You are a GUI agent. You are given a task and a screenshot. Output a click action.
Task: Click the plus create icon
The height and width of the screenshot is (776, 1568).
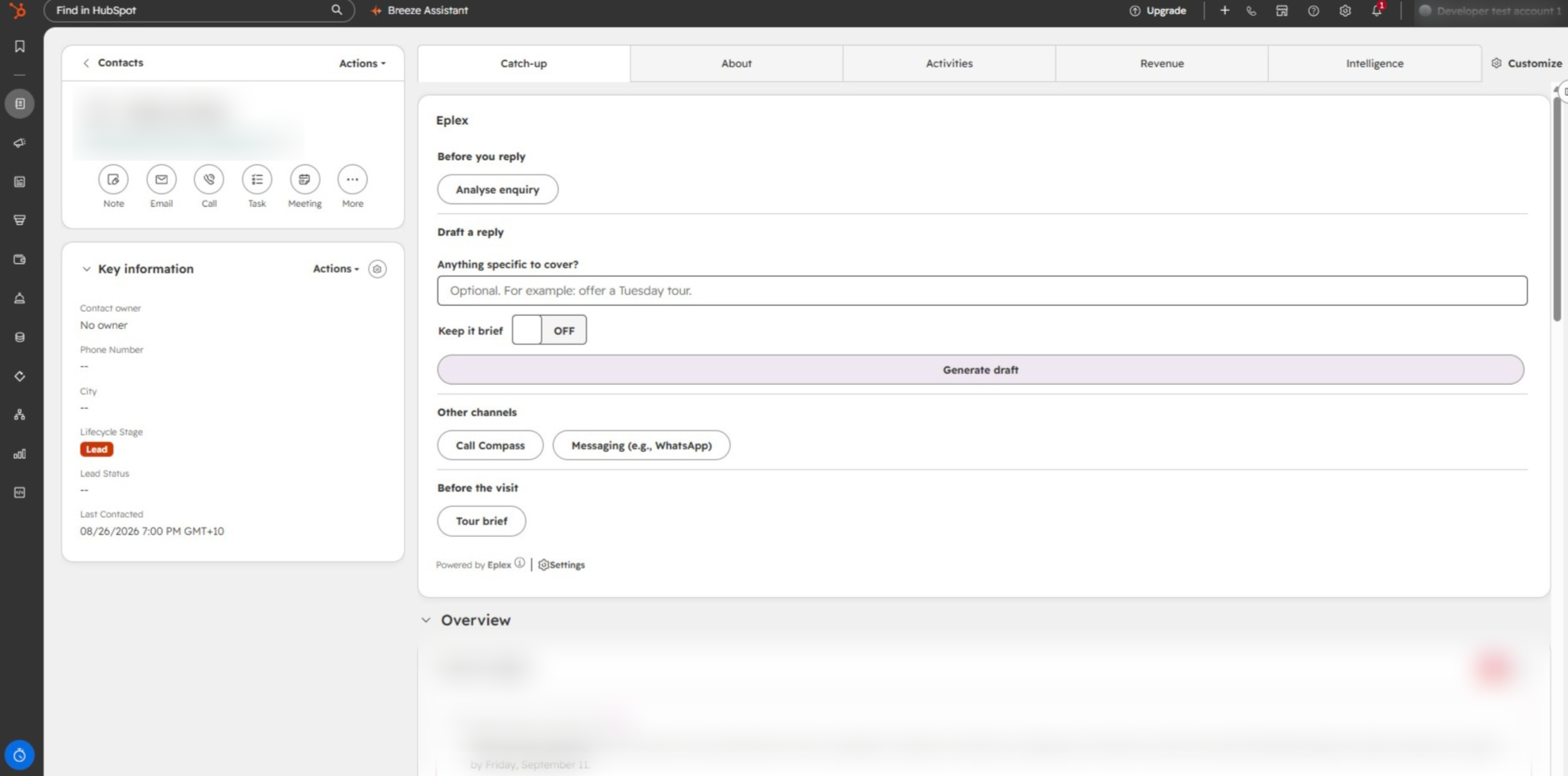tap(1224, 10)
